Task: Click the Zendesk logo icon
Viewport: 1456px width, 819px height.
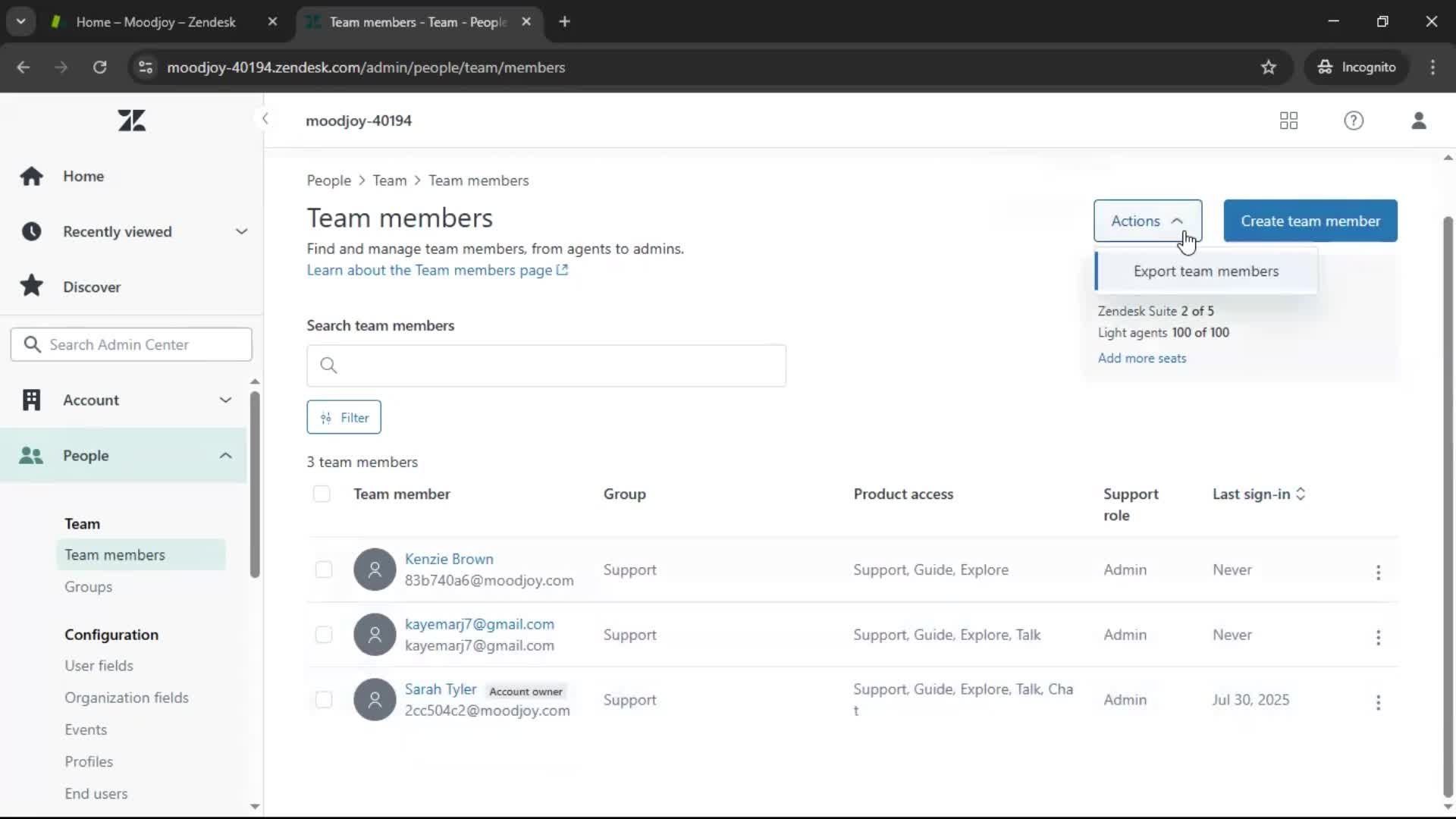Action: point(131,121)
